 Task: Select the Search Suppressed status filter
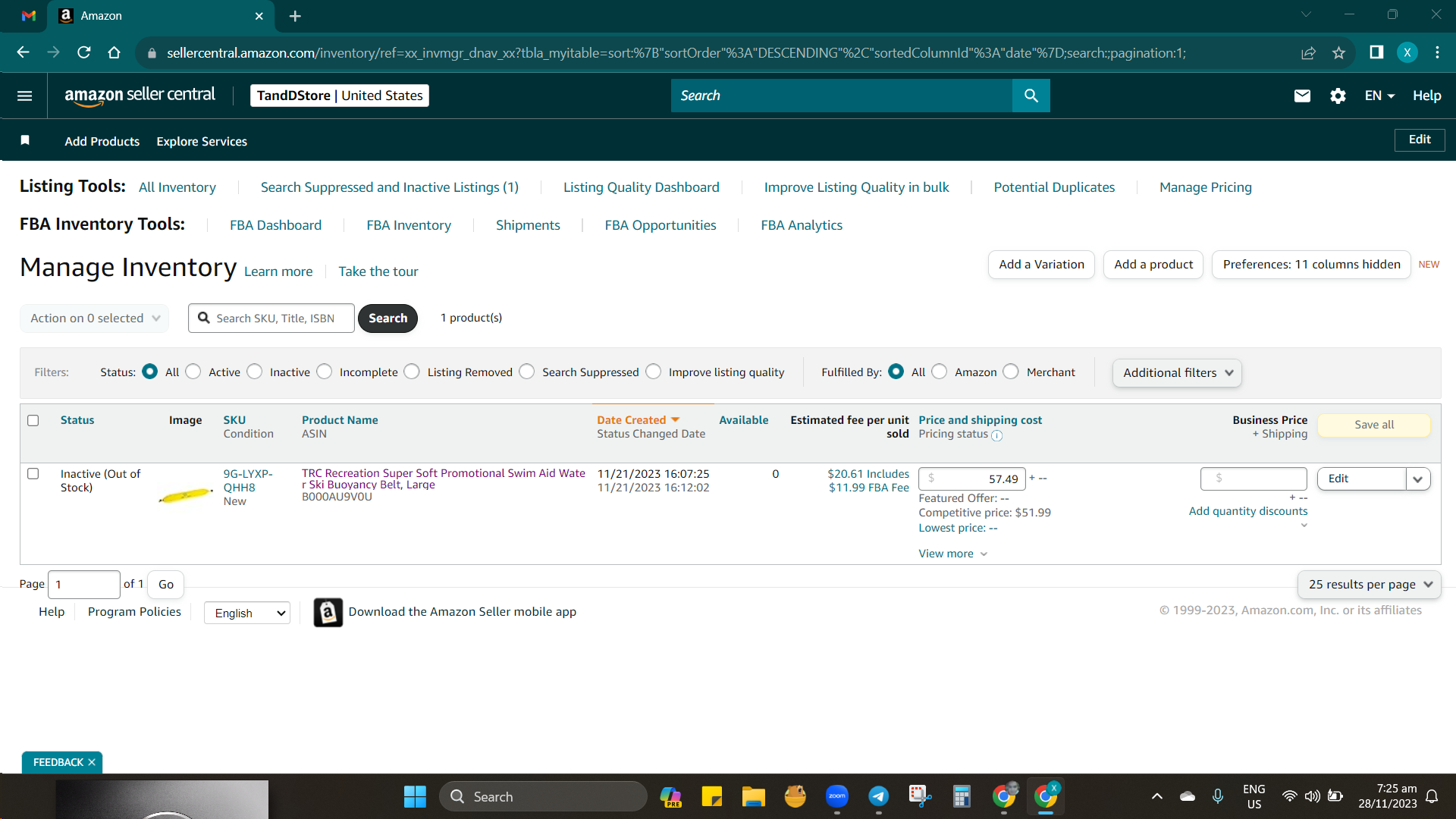[x=528, y=372]
